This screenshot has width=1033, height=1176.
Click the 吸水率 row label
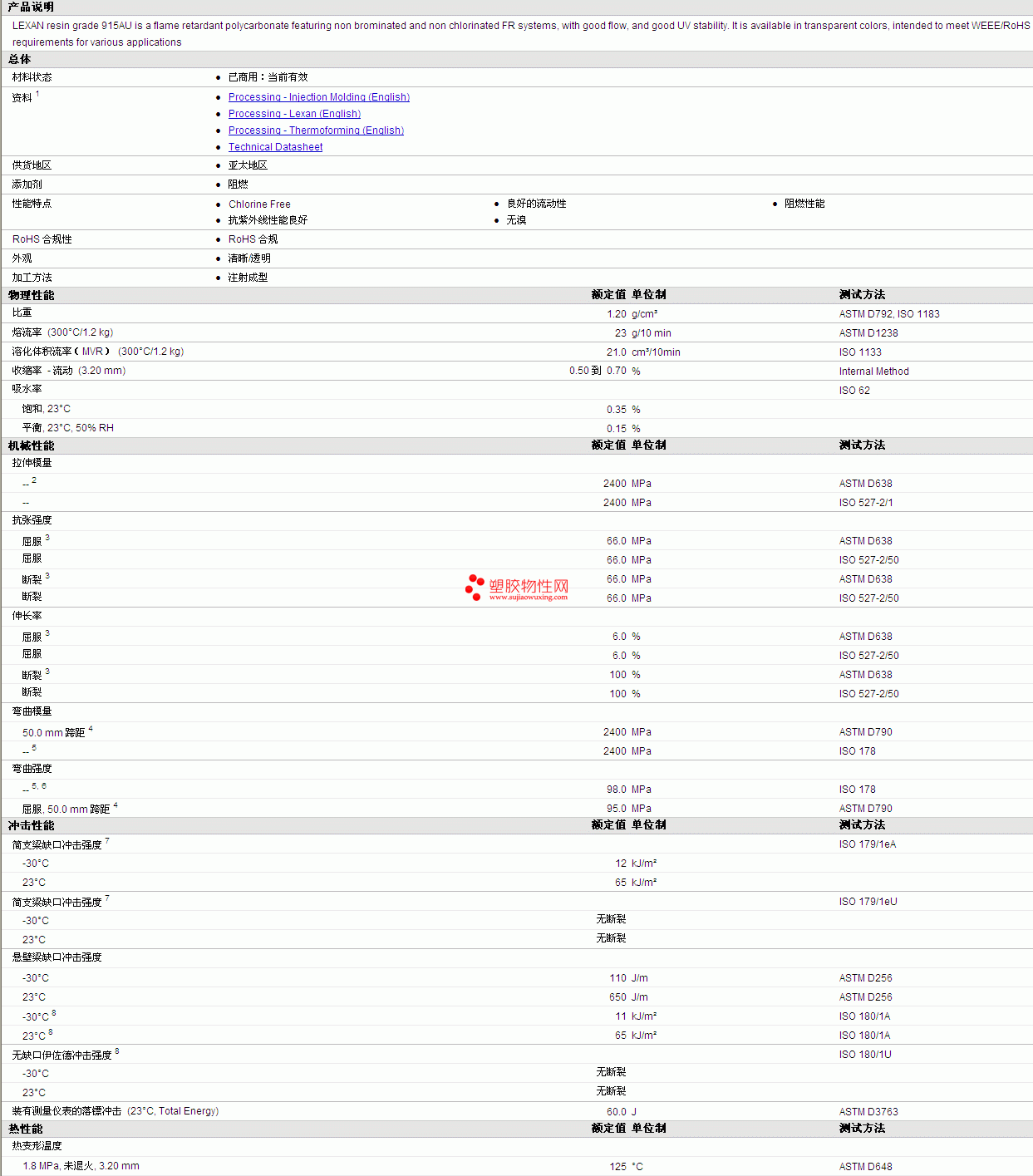pos(27,389)
